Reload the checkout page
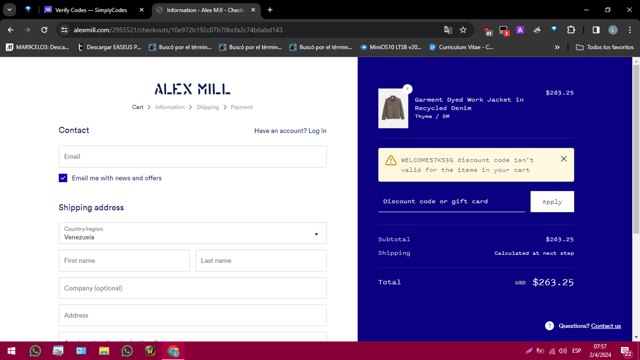Image resolution: width=640 pixels, height=360 pixels. pos(44,30)
